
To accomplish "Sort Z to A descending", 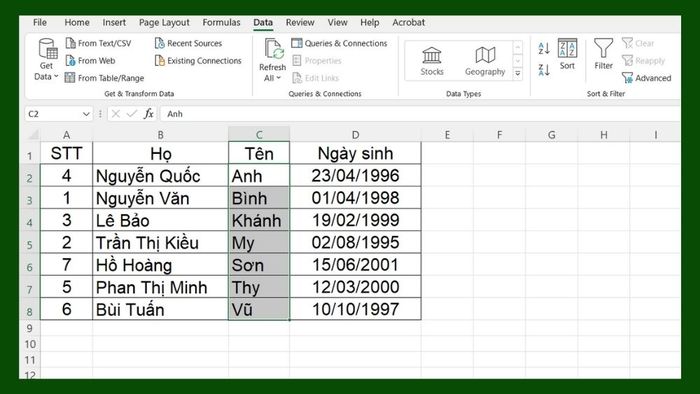I will pyautogui.click(x=544, y=70).
